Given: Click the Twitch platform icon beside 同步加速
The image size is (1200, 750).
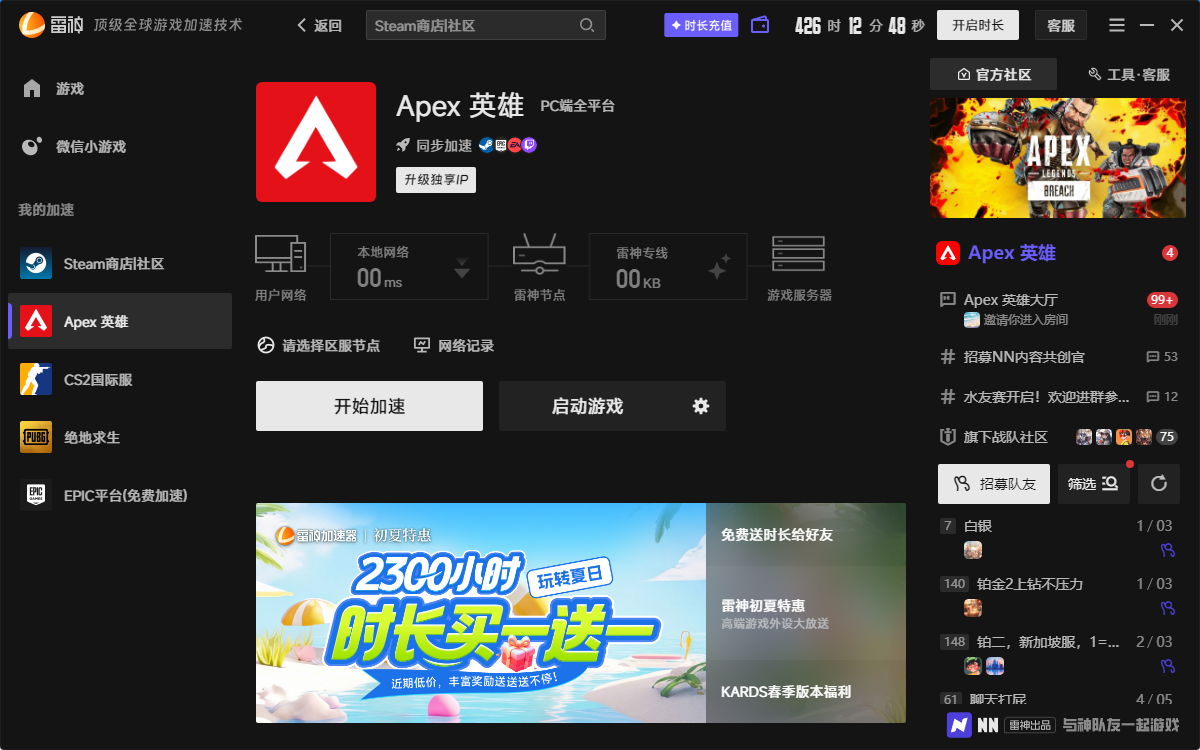Looking at the screenshot, I should point(530,145).
